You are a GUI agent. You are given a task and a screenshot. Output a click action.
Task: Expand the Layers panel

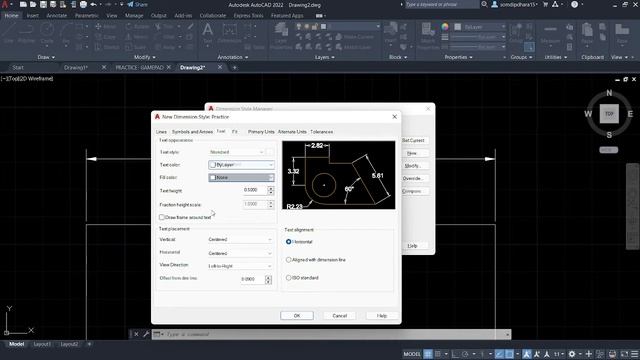coord(325,57)
